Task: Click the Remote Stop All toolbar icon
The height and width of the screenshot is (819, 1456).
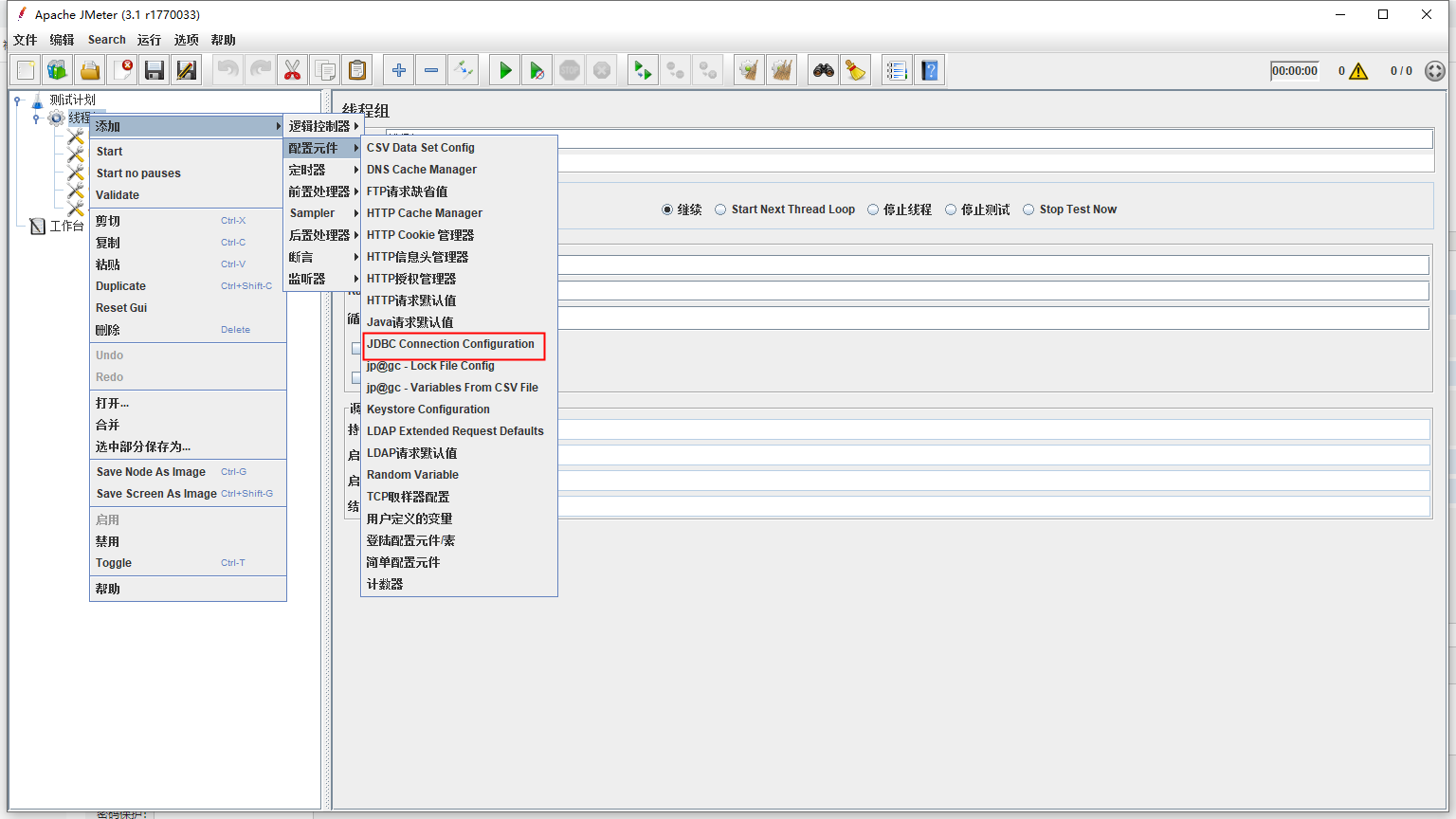Action: (x=676, y=70)
